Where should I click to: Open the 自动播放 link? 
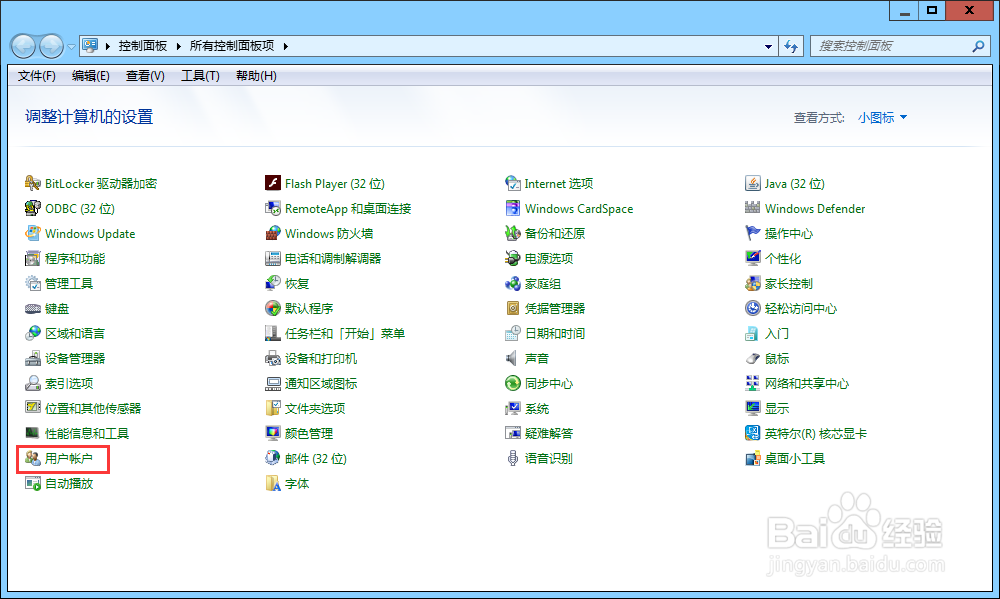(x=69, y=484)
